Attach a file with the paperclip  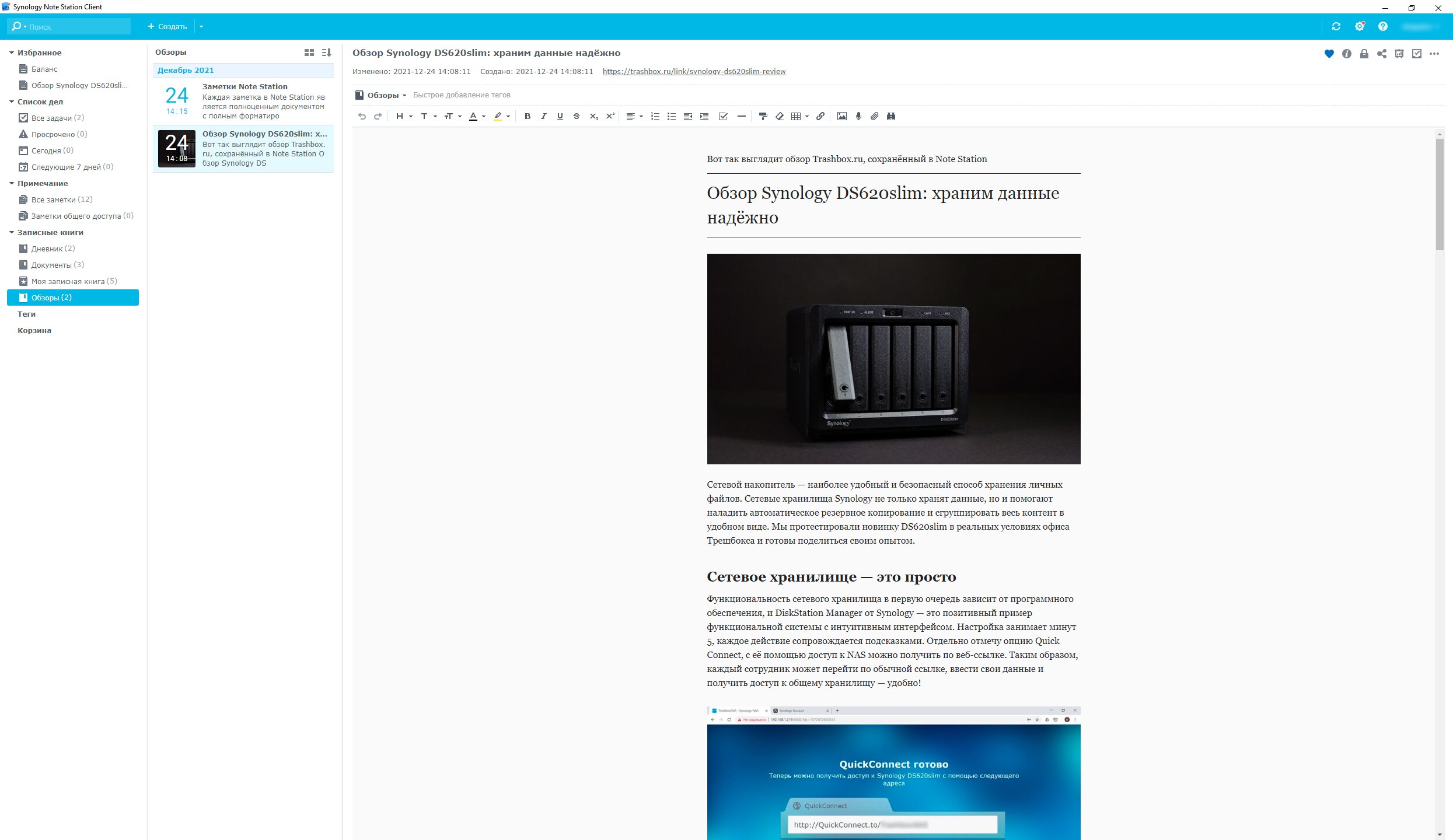[875, 116]
